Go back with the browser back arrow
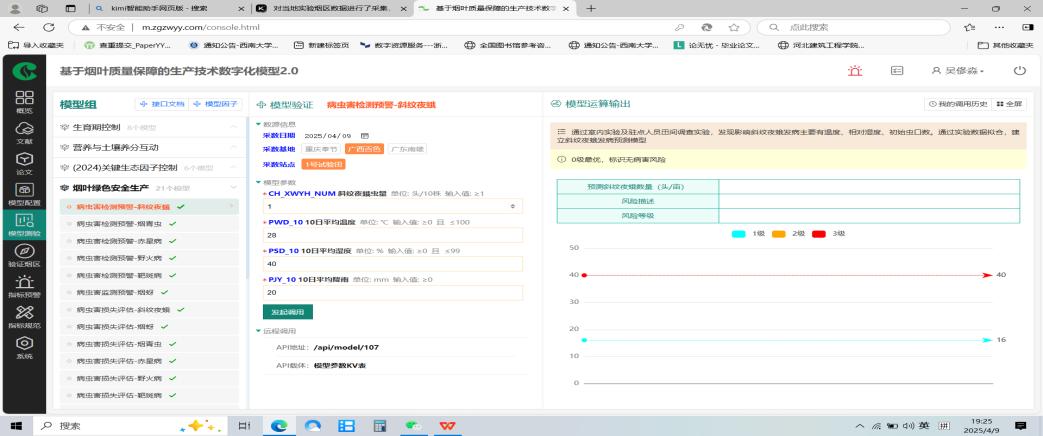 coord(19,27)
